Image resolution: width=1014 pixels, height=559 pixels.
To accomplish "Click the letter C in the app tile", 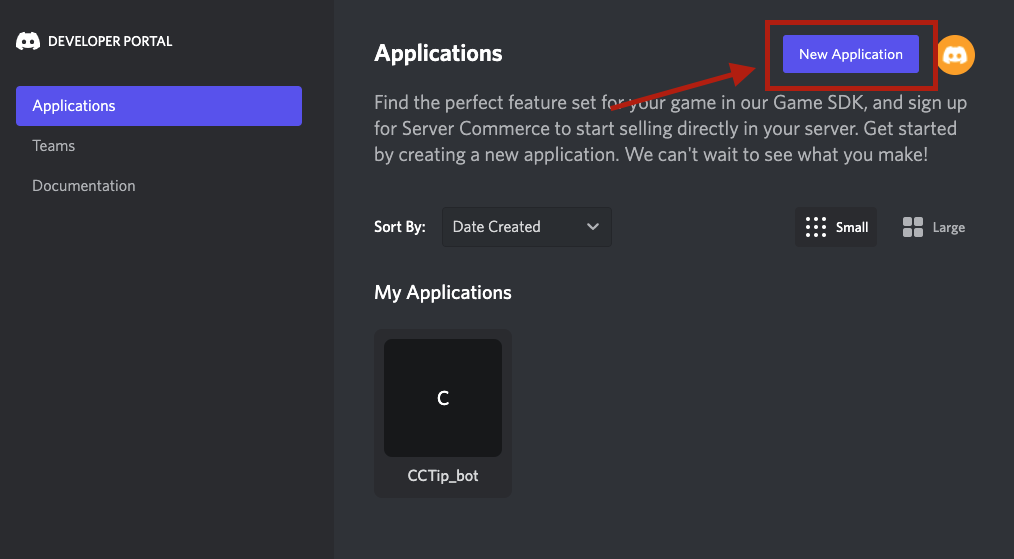I will point(443,398).
